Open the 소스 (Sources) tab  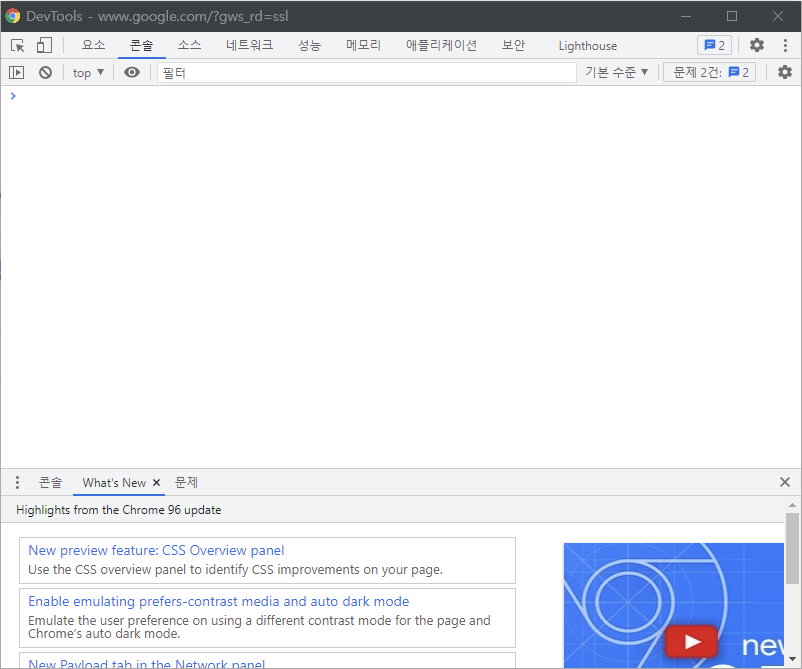tap(189, 46)
